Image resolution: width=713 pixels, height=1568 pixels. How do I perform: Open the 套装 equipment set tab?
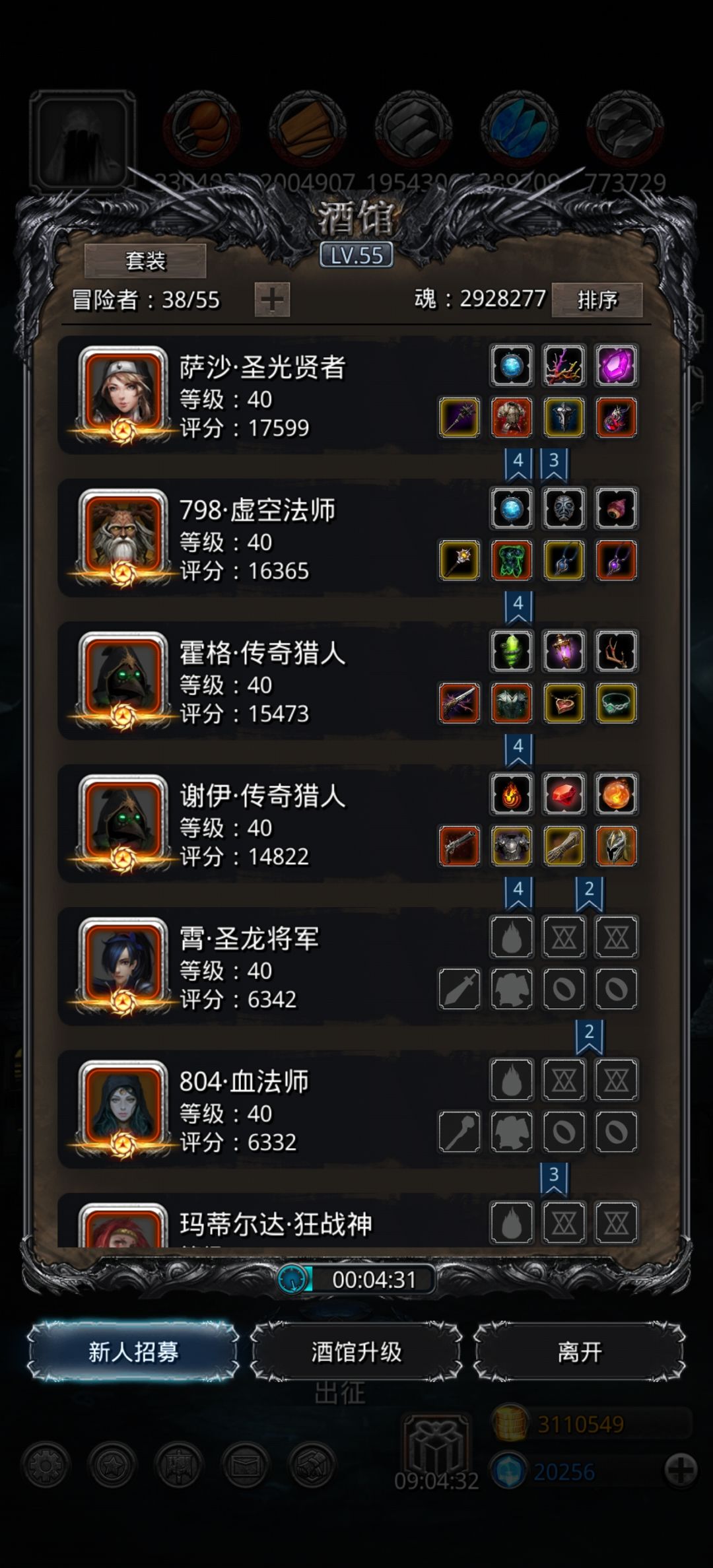[145, 261]
